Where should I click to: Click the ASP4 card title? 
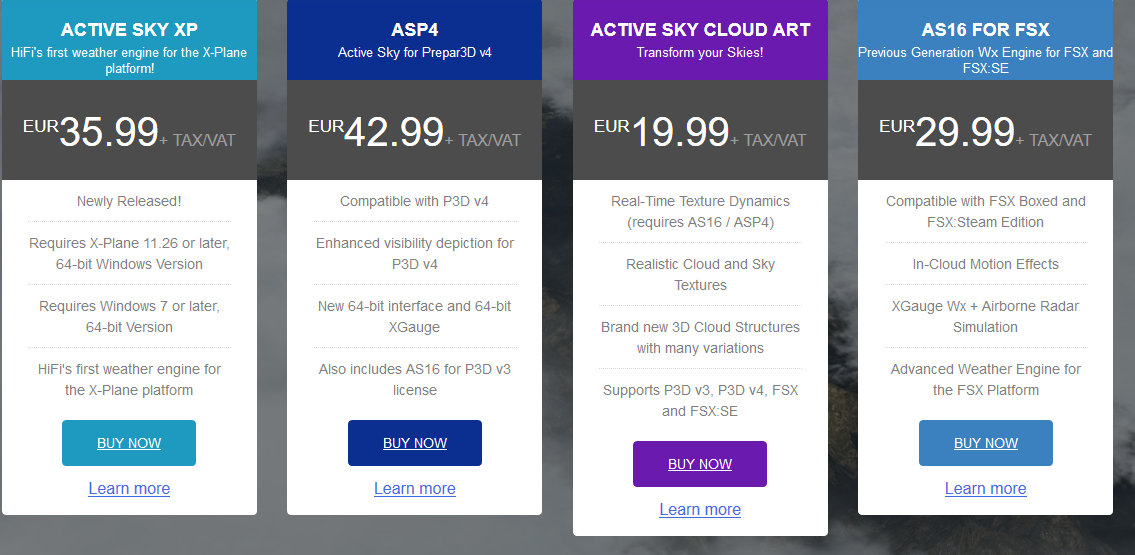[415, 30]
